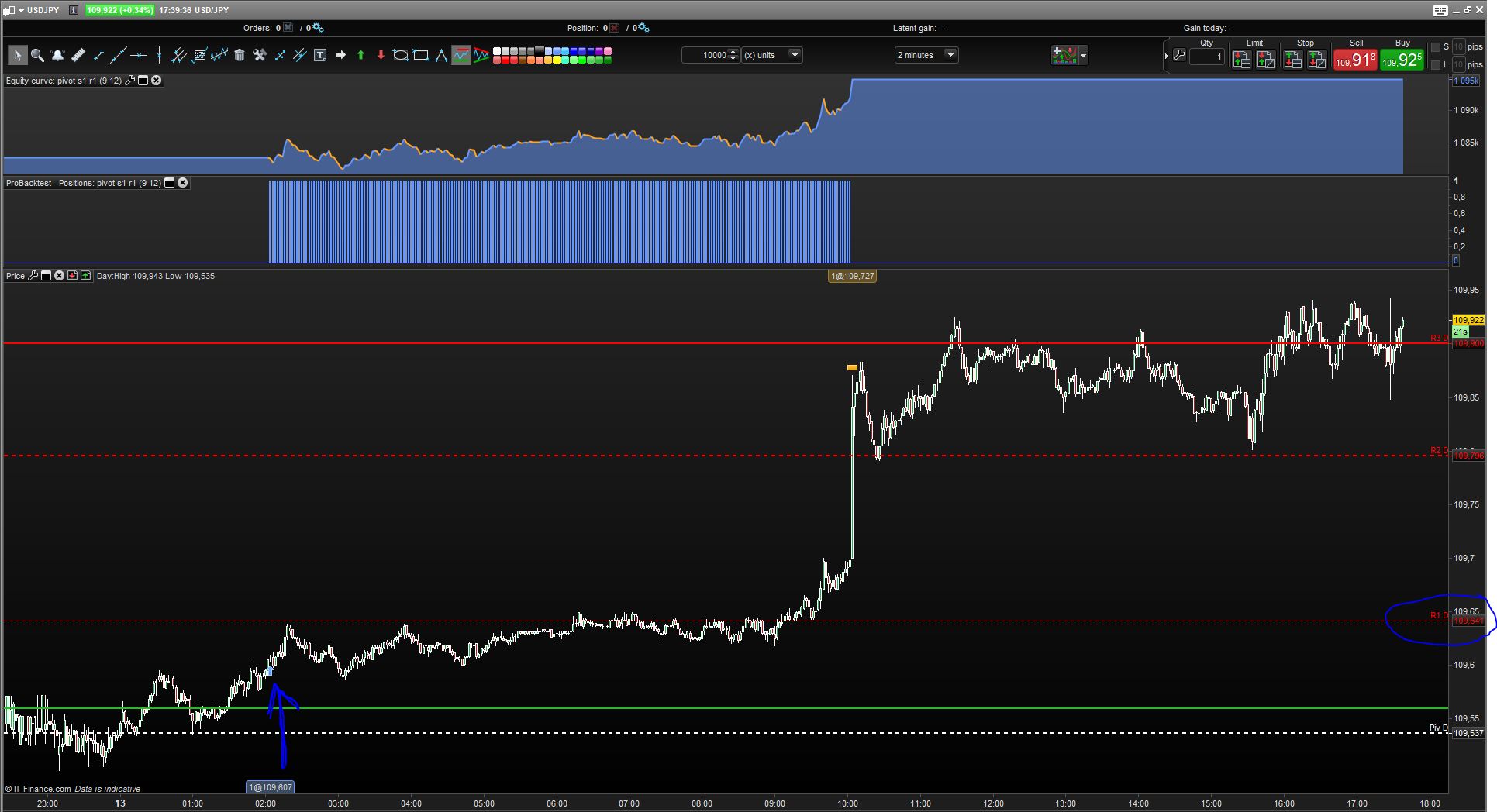The height and width of the screenshot is (812, 1497).
Task: Open the hammer and wrench tools icon
Action: (260, 55)
